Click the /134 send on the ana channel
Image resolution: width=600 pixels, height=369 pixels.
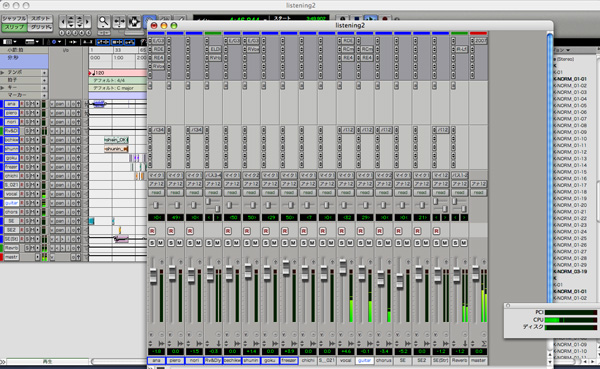(158, 130)
